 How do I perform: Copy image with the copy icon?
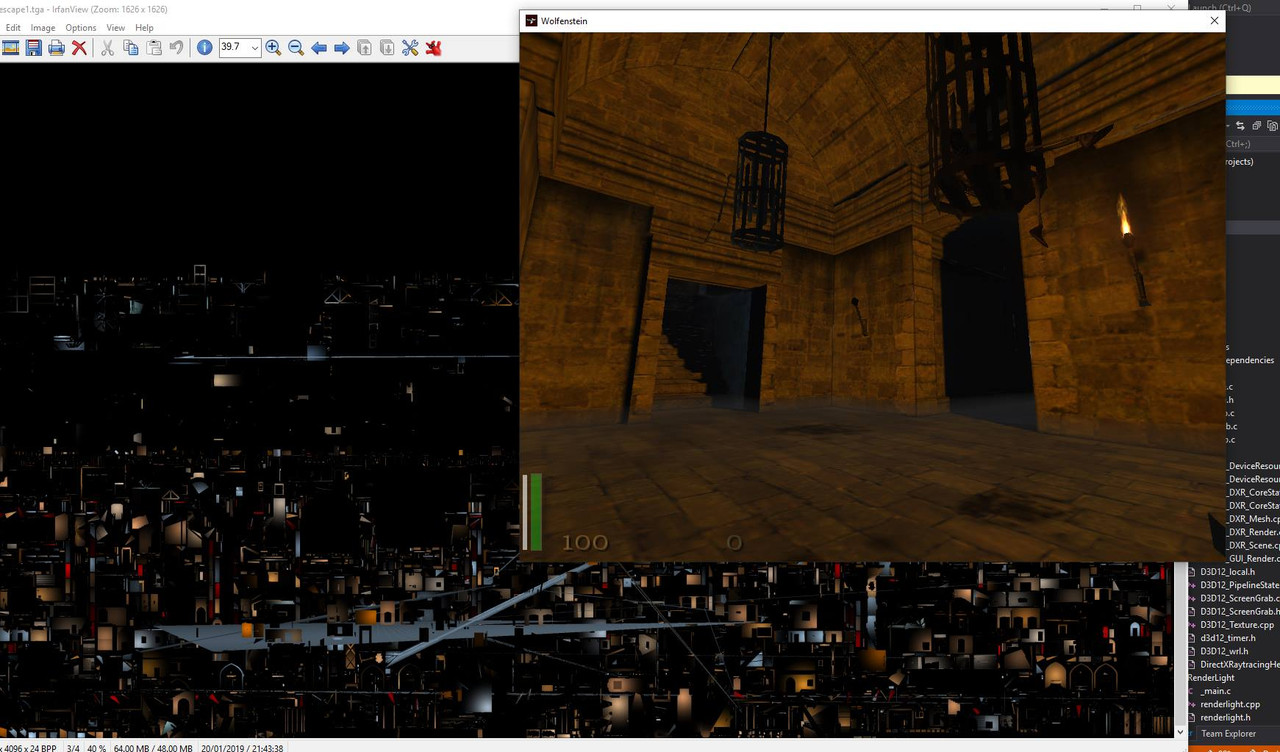click(131, 47)
